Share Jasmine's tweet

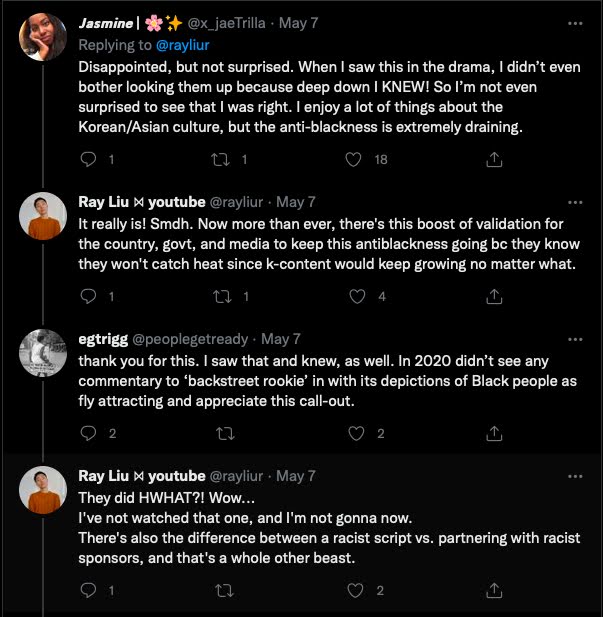pos(493,159)
